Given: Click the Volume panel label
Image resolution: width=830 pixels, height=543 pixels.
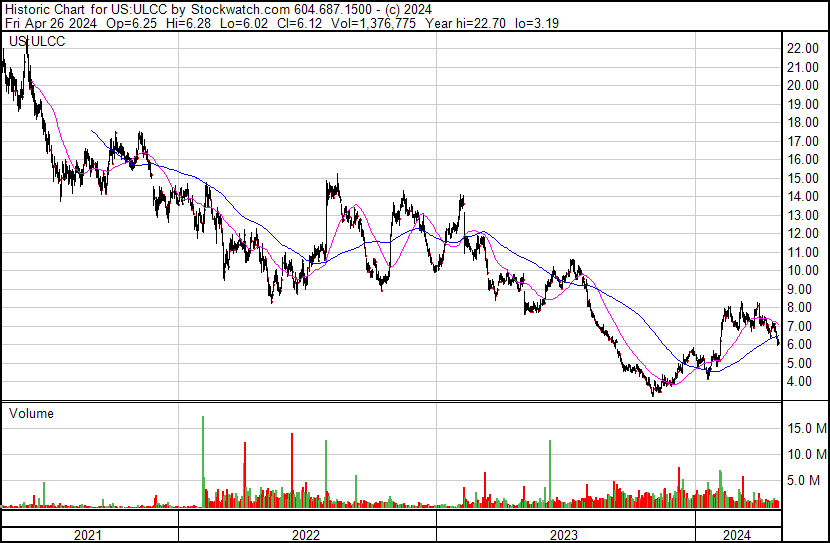Looking at the screenshot, I should tap(31, 413).
